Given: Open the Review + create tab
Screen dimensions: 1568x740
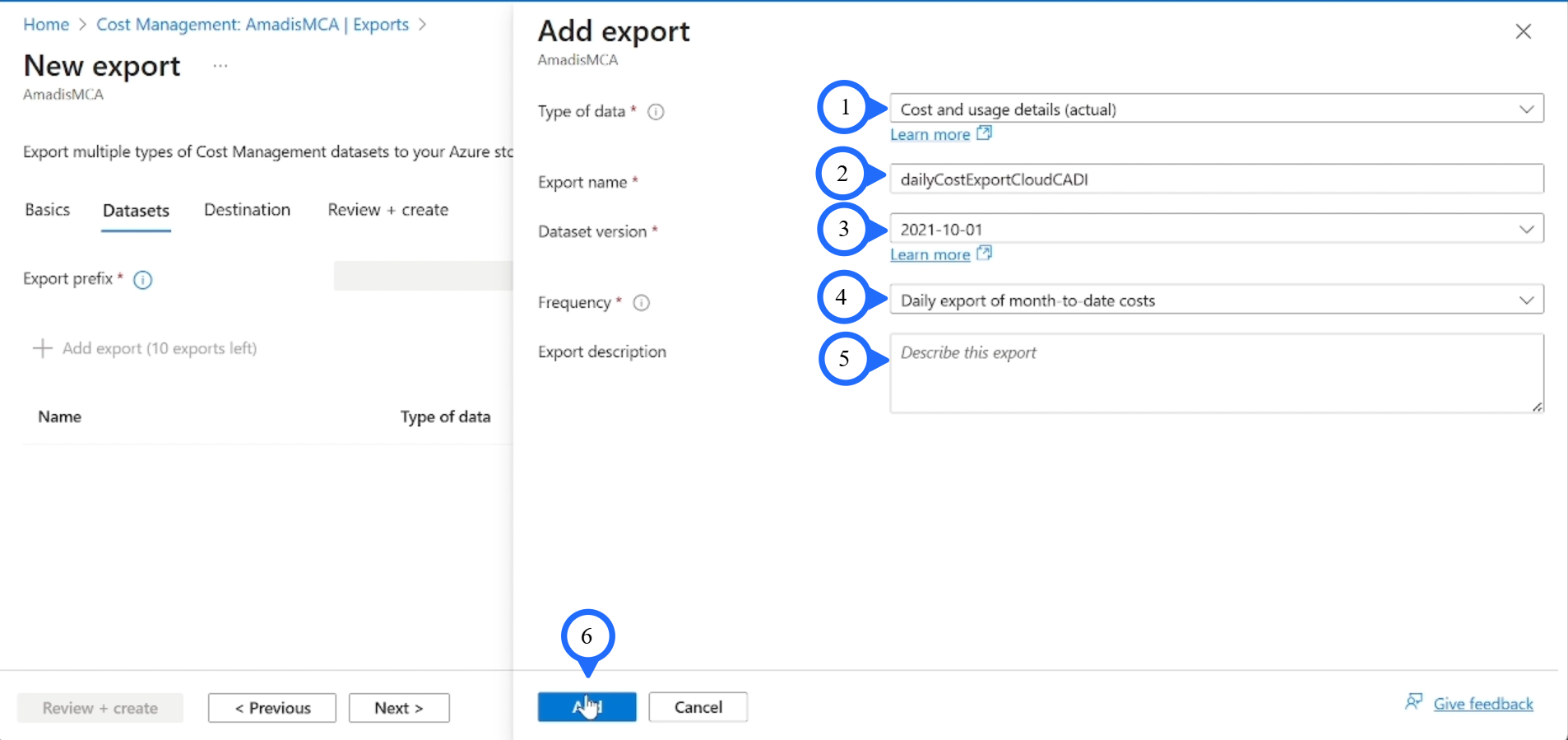Looking at the screenshot, I should (x=387, y=210).
